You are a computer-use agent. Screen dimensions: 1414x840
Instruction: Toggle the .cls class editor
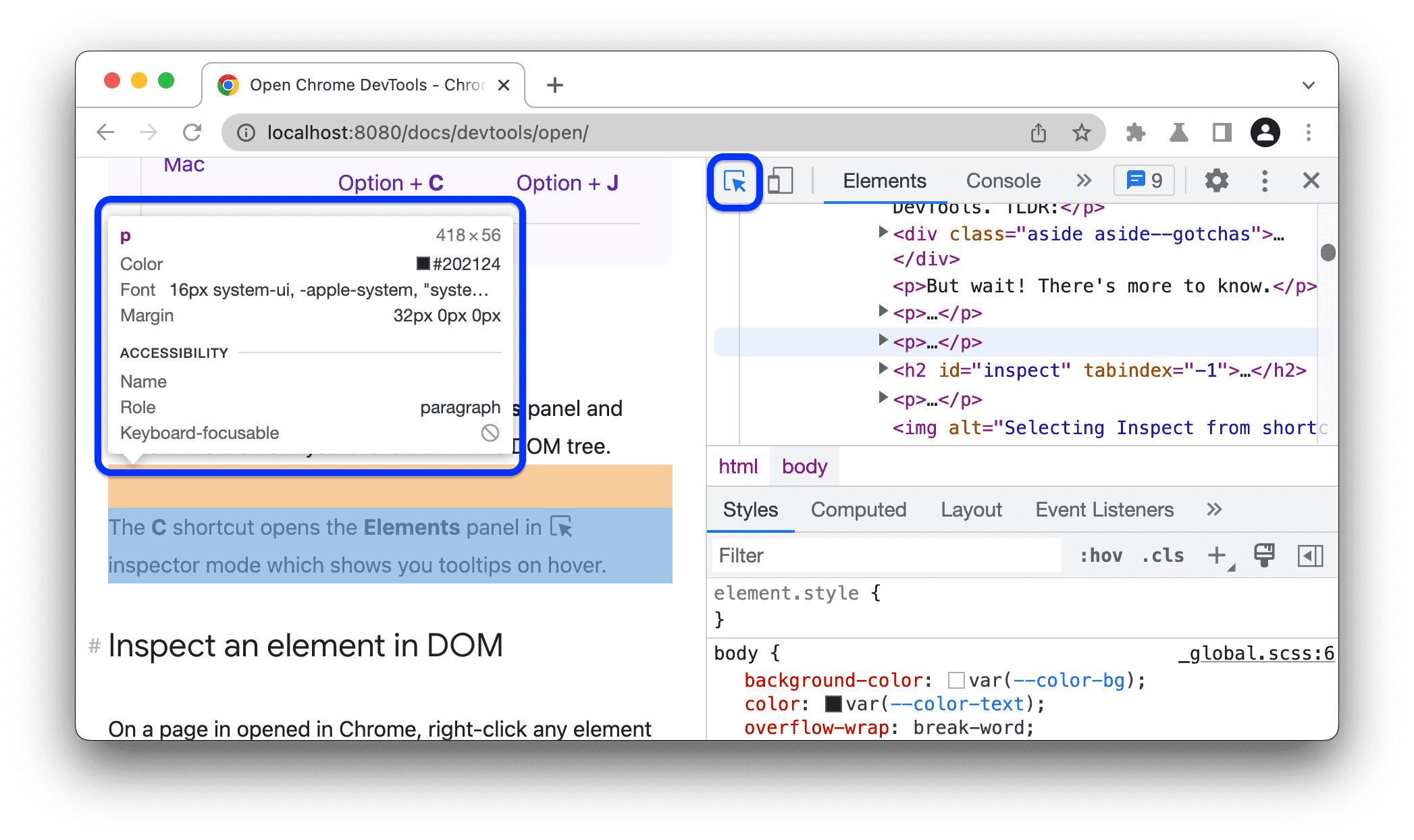click(1163, 556)
